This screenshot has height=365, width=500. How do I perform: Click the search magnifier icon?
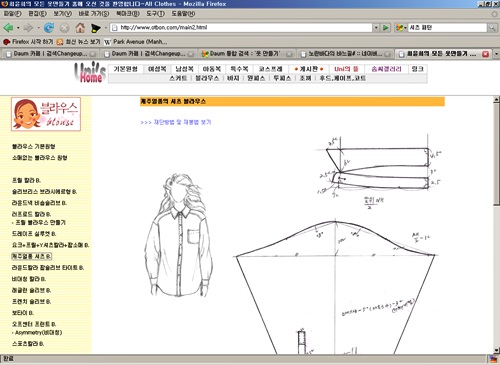492,28
